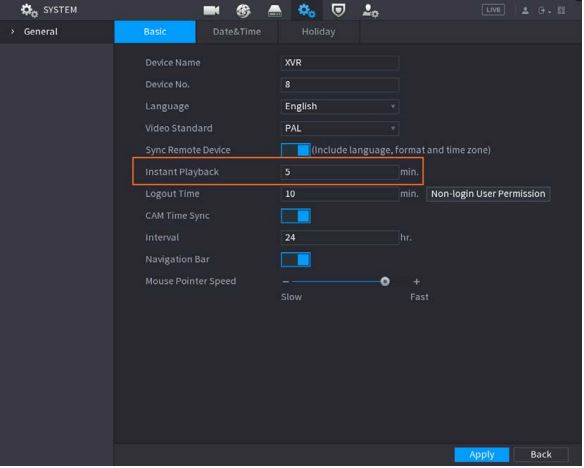Screen dimensions: 584x468
Task: Toggle the CAM Time Sync switch
Action: pos(296,216)
